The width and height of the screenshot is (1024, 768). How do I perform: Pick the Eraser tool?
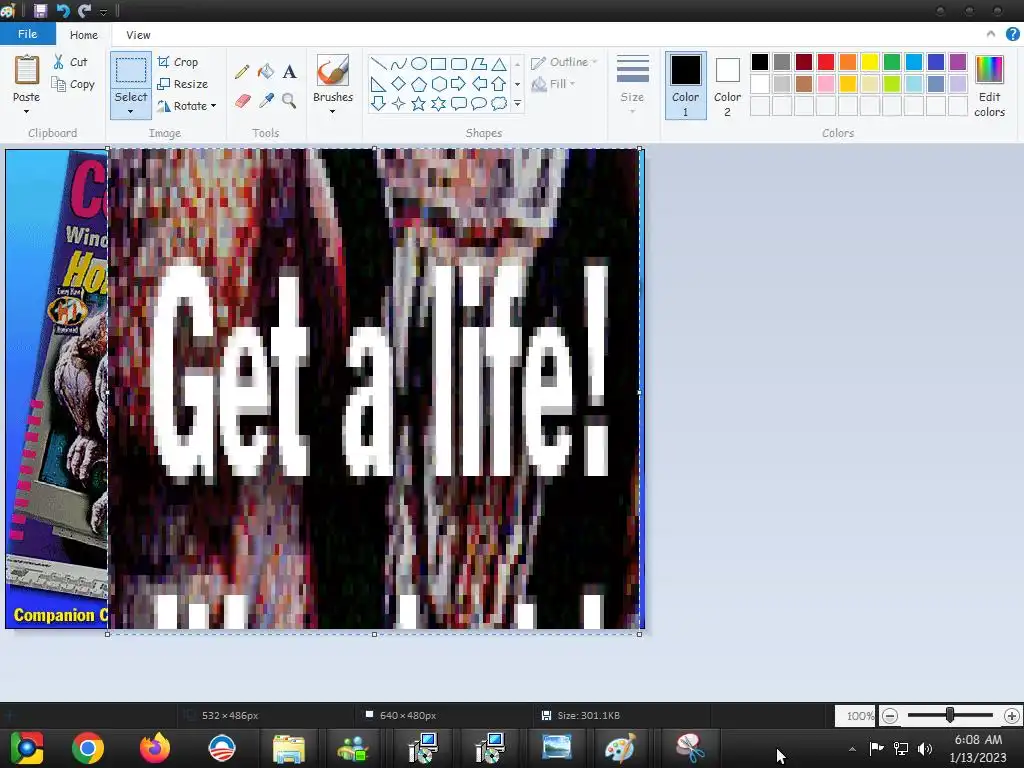pyautogui.click(x=242, y=101)
